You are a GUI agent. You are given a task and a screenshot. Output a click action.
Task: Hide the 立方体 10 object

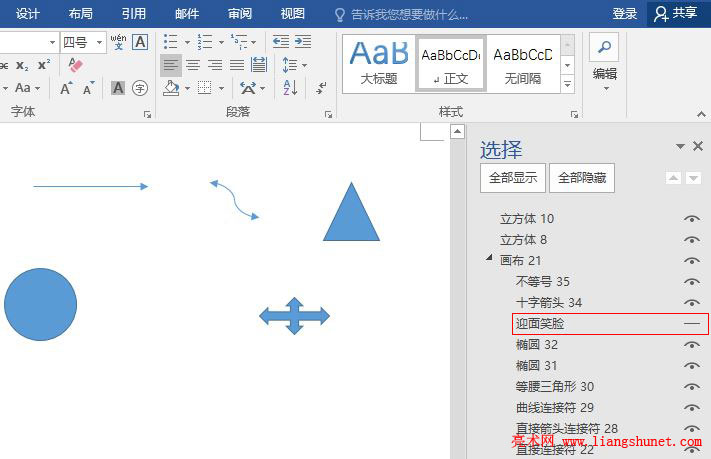point(692,219)
